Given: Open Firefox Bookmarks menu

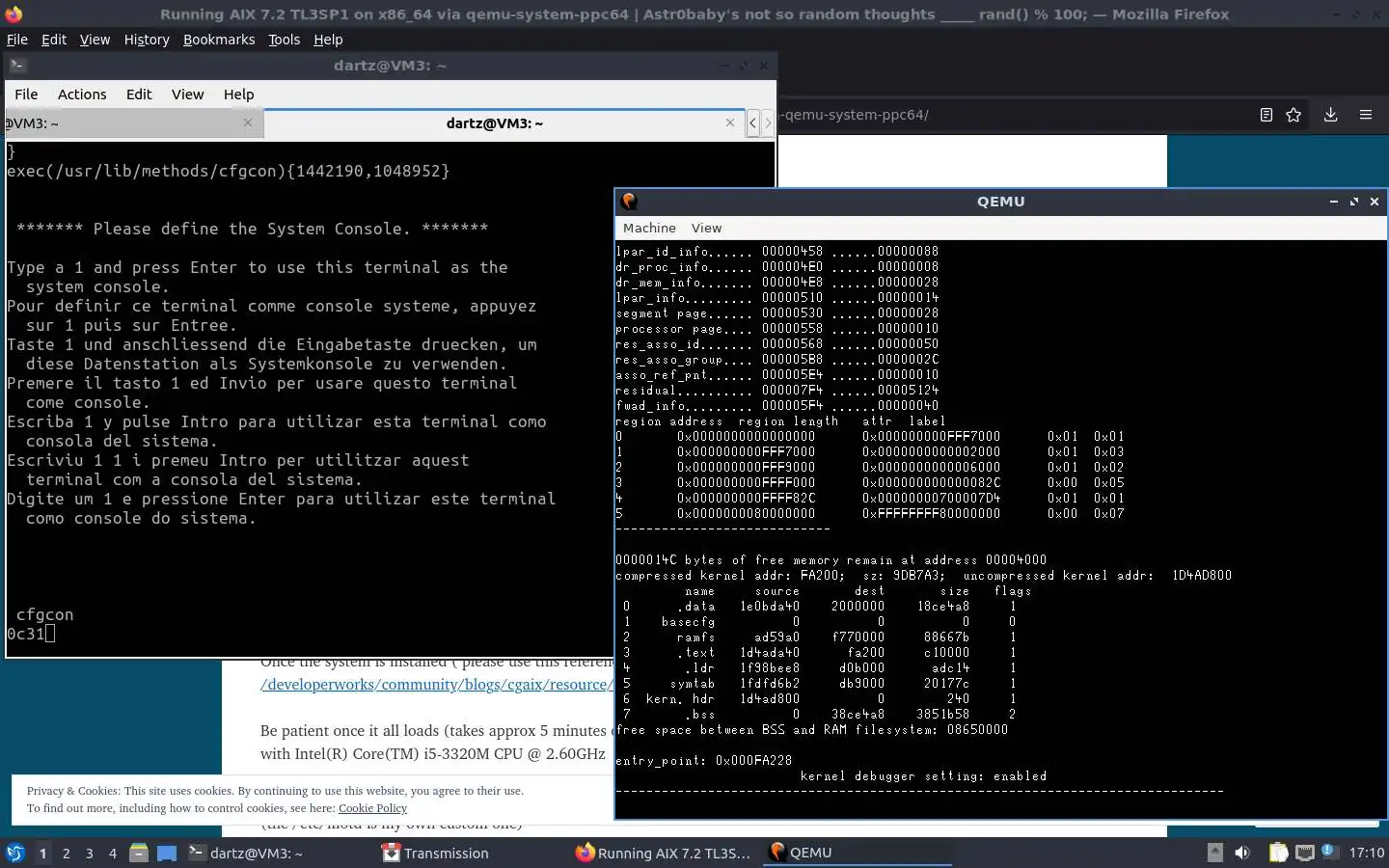Looking at the screenshot, I should click(219, 40).
